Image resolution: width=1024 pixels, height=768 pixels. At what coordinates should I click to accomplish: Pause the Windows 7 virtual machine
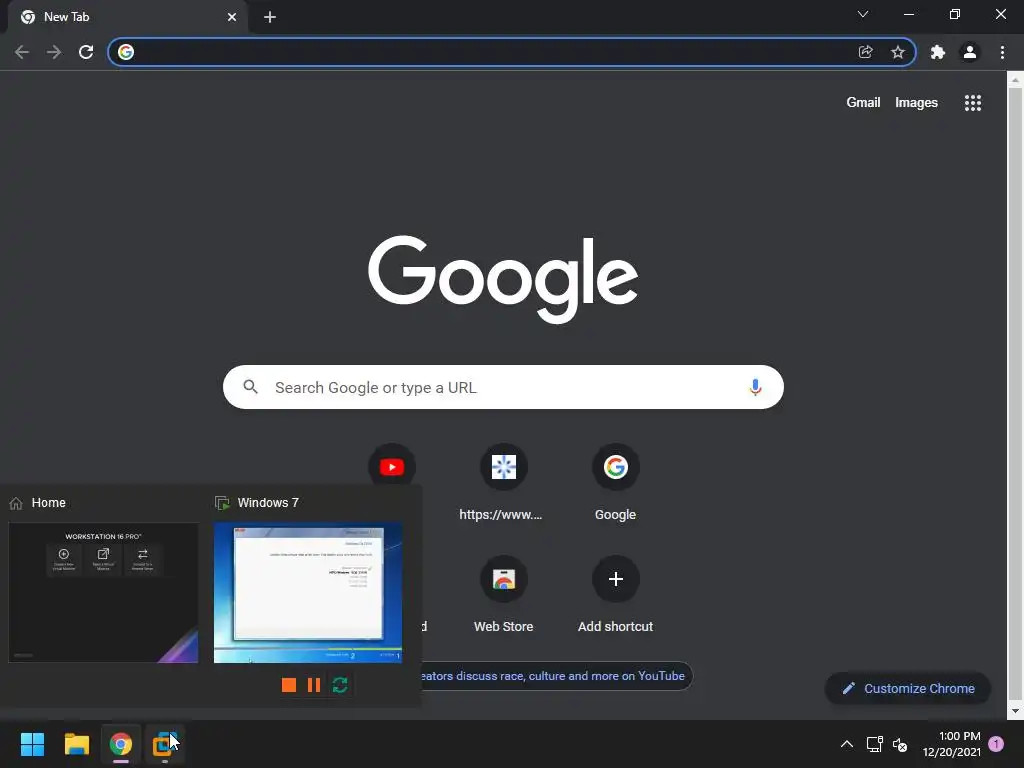tap(314, 684)
